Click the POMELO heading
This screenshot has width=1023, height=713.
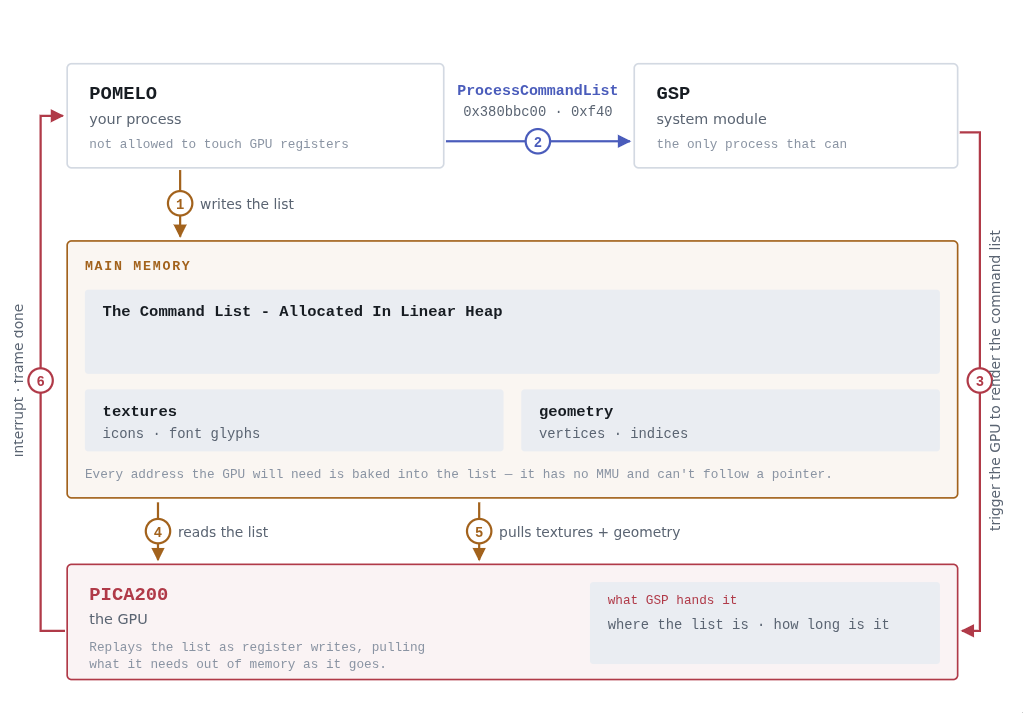tap(123, 93)
